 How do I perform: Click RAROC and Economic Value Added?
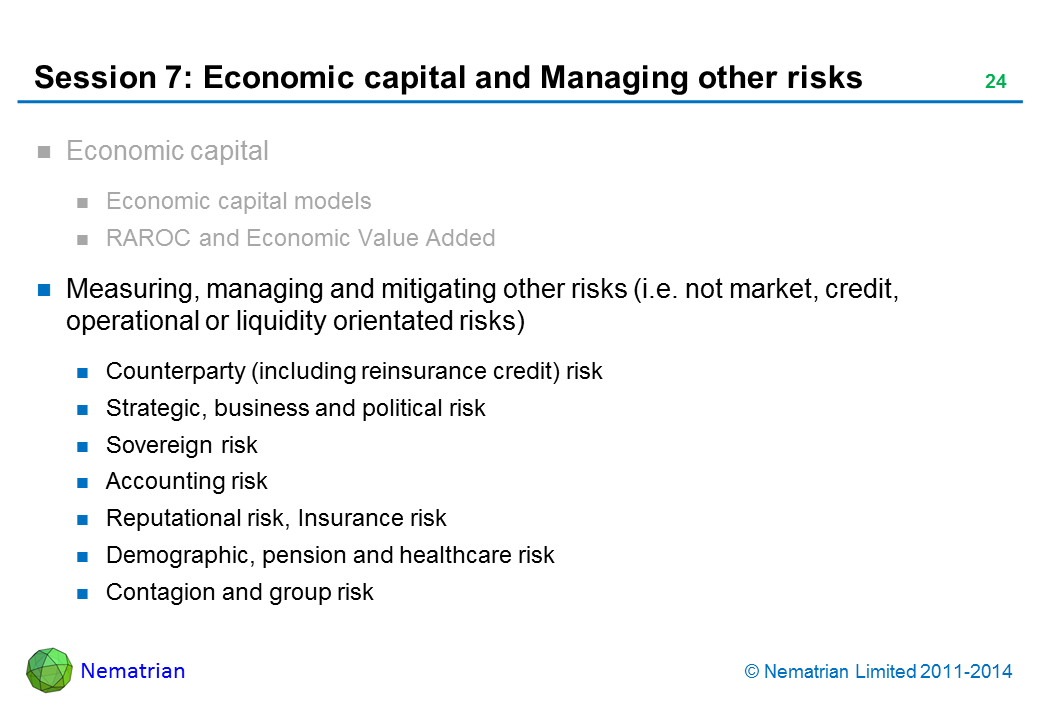point(300,238)
